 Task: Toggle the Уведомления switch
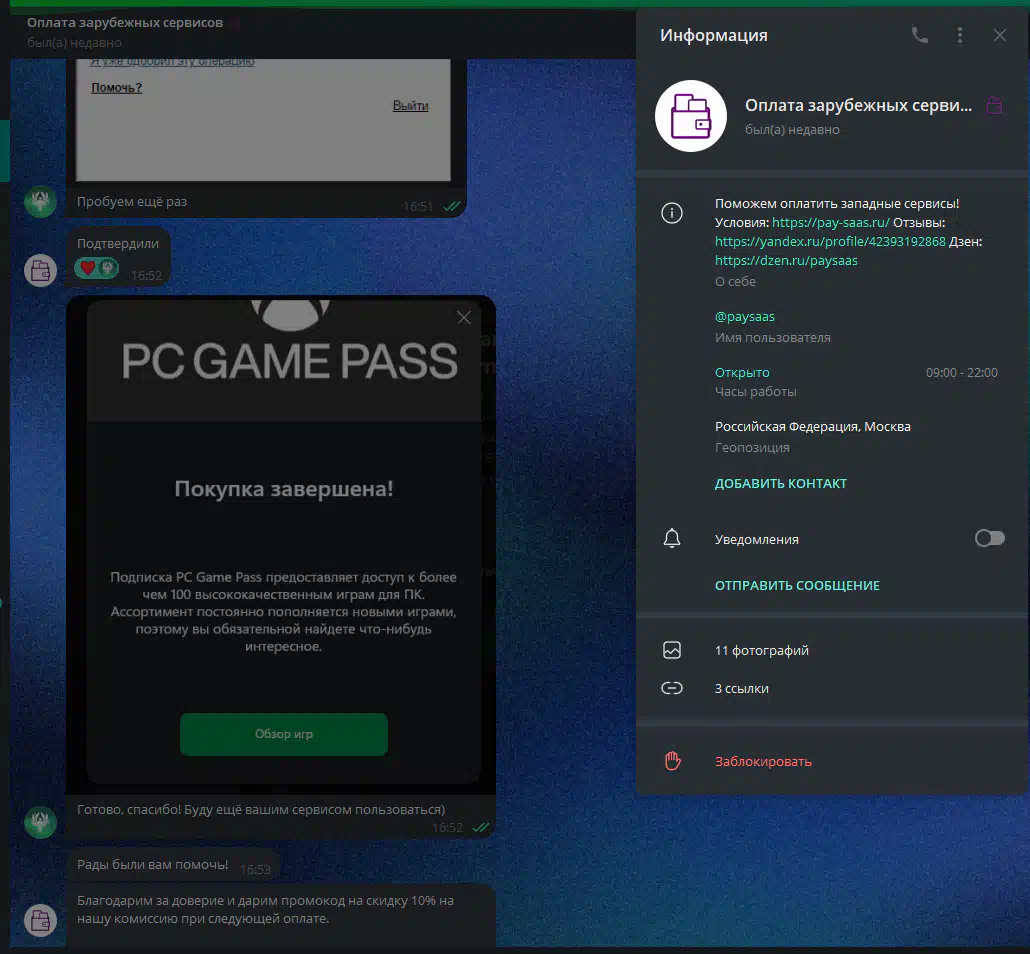[x=989, y=539]
